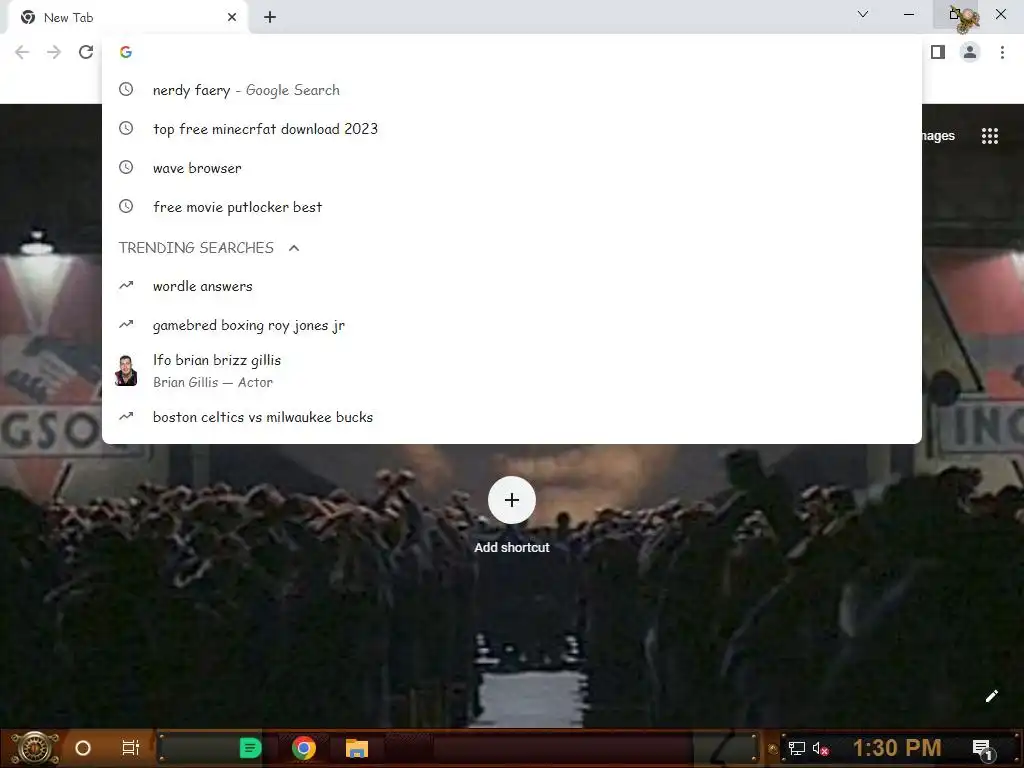Image resolution: width=1024 pixels, height=768 pixels.
Task: Open Chrome from the taskbar
Action: (304, 748)
